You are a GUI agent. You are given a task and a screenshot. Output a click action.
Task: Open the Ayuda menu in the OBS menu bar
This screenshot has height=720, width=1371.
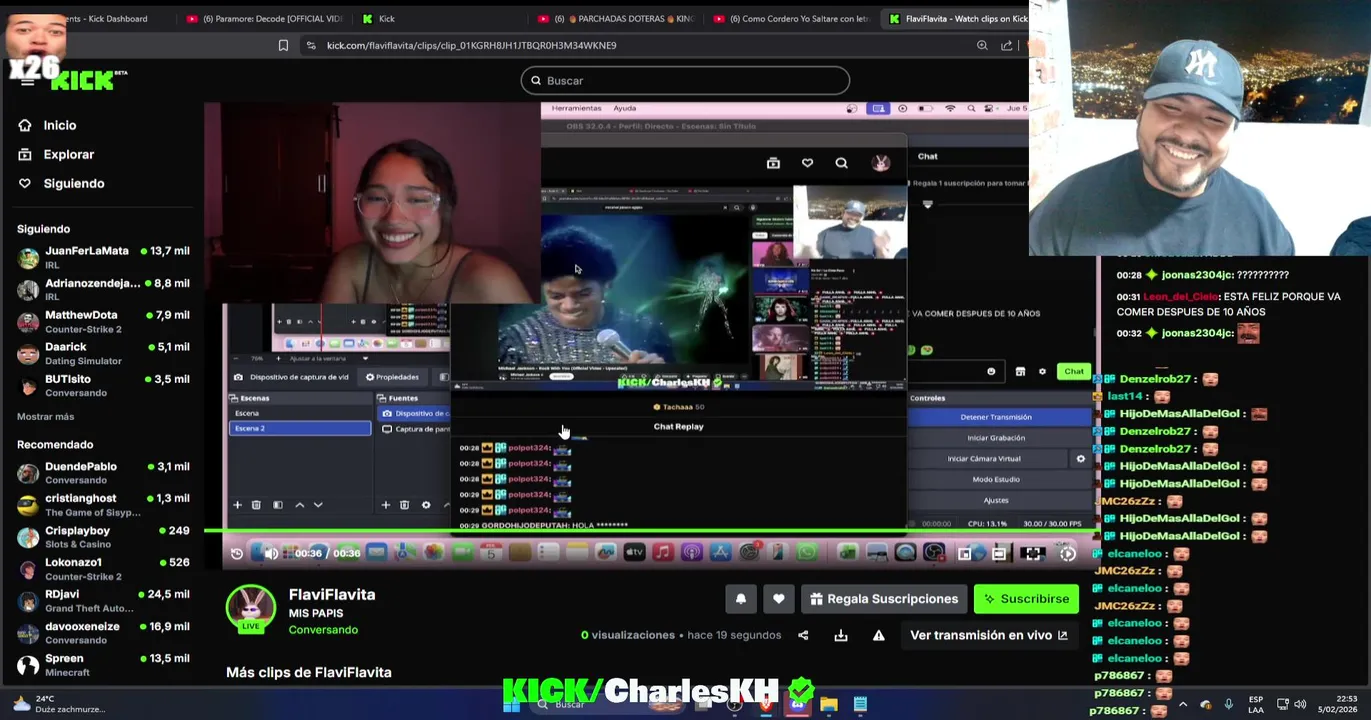pos(624,108)
